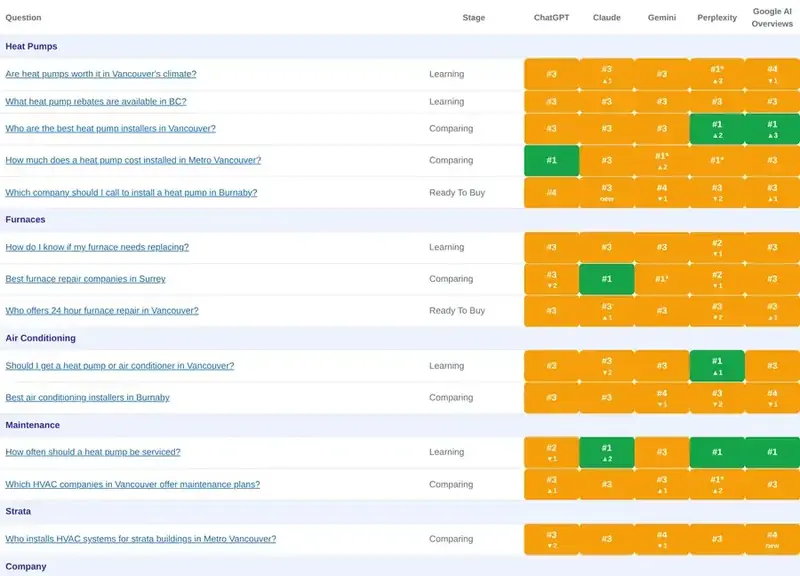Select the Company section heading

point(26,566)
